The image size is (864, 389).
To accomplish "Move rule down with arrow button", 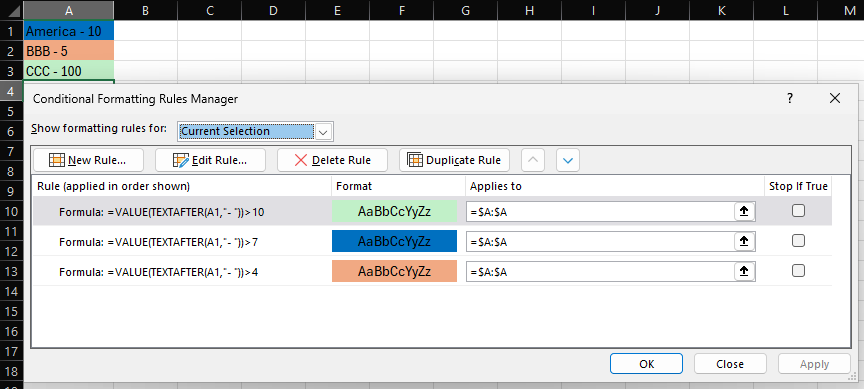I will 568,160.
